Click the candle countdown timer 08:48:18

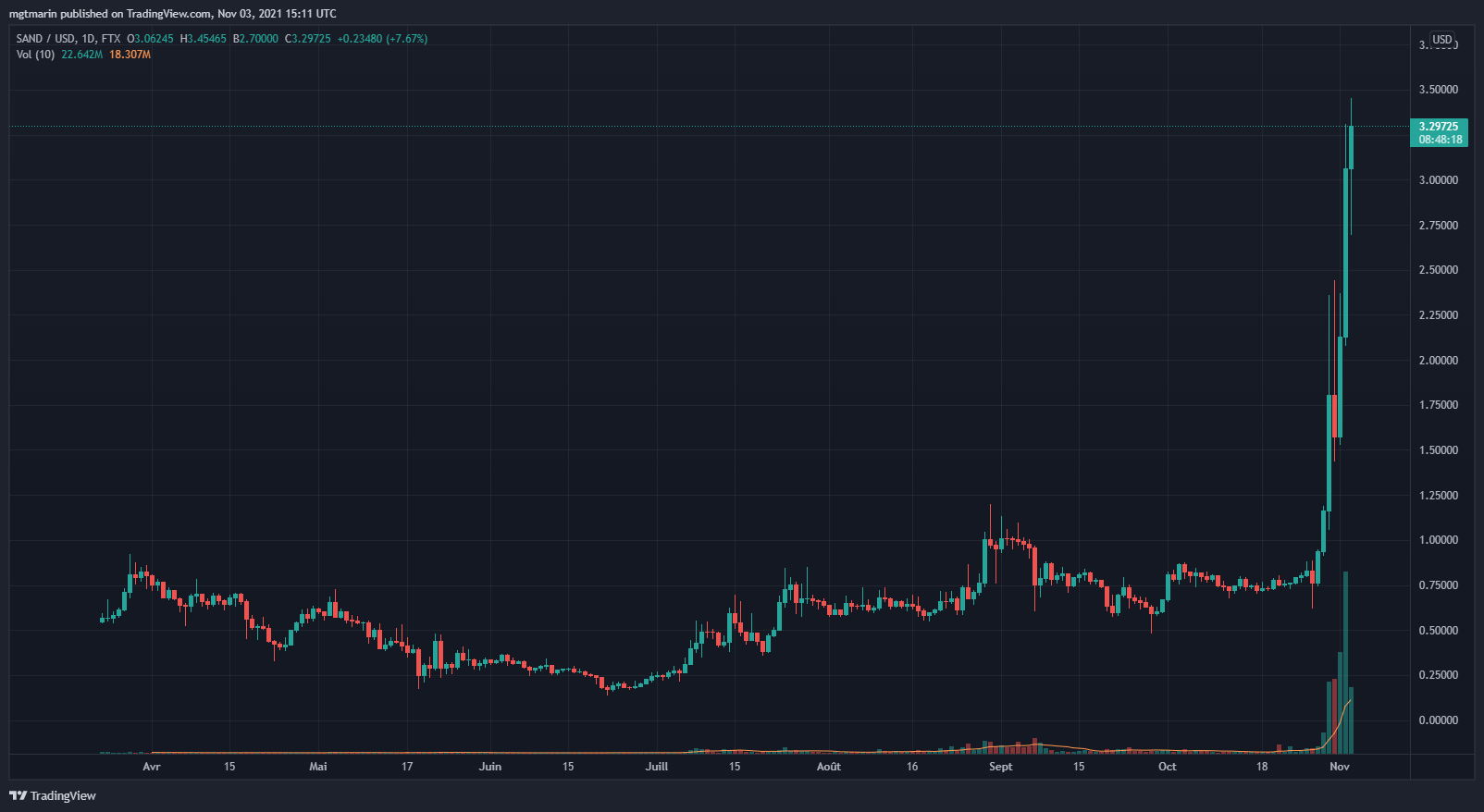(x=1440, y=140)
